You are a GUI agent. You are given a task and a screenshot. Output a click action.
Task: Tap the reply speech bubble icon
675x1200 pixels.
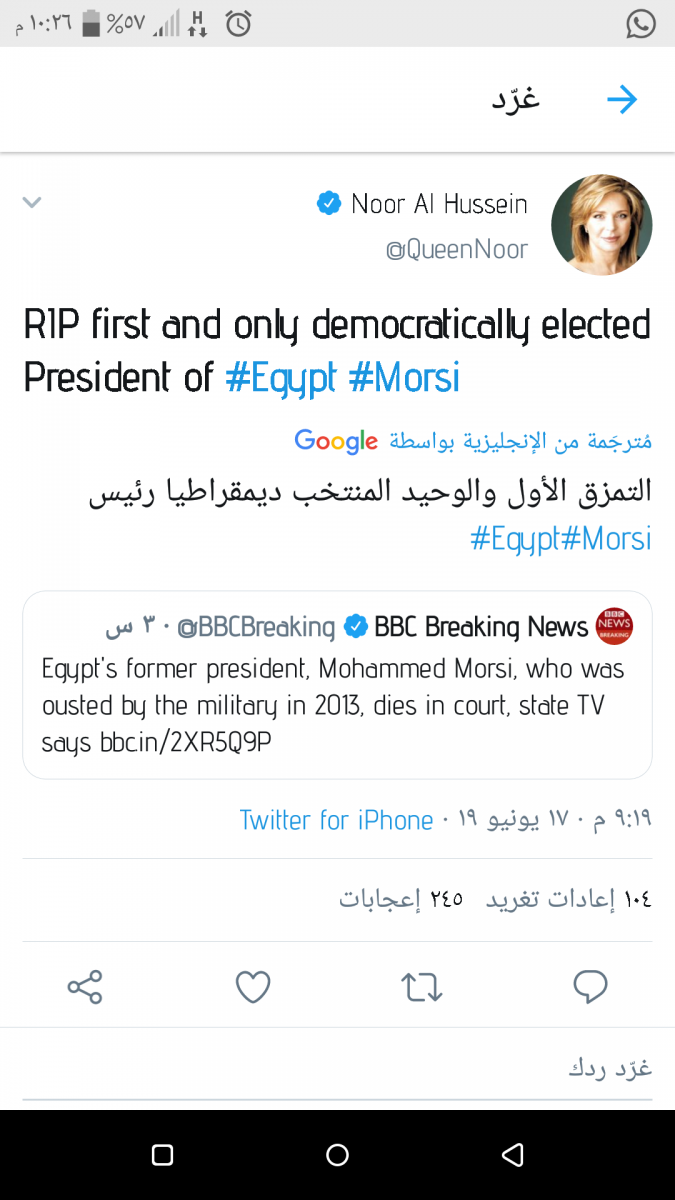tap(590, 987)
